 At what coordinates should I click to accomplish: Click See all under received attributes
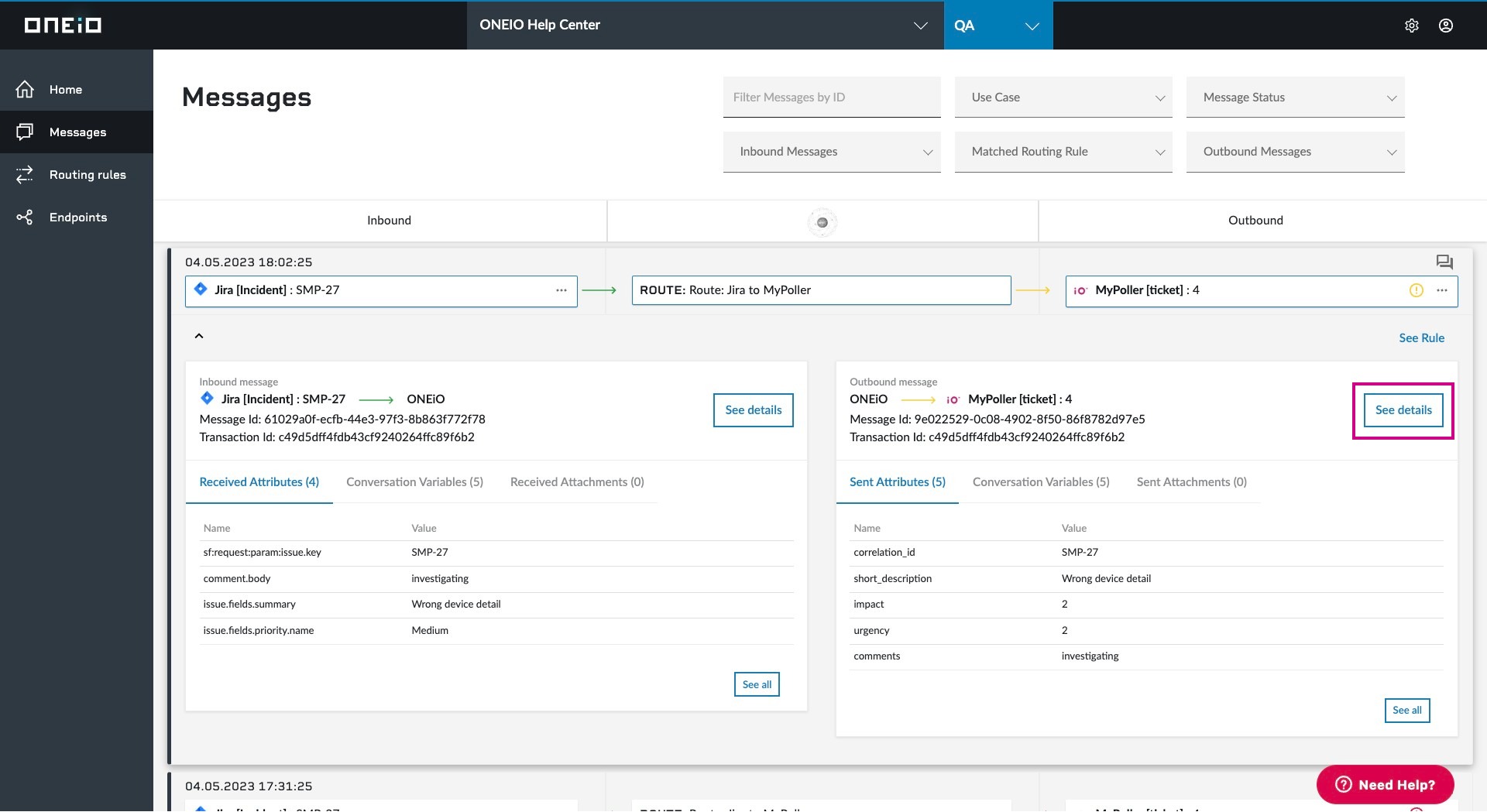[x=757, y=684]
